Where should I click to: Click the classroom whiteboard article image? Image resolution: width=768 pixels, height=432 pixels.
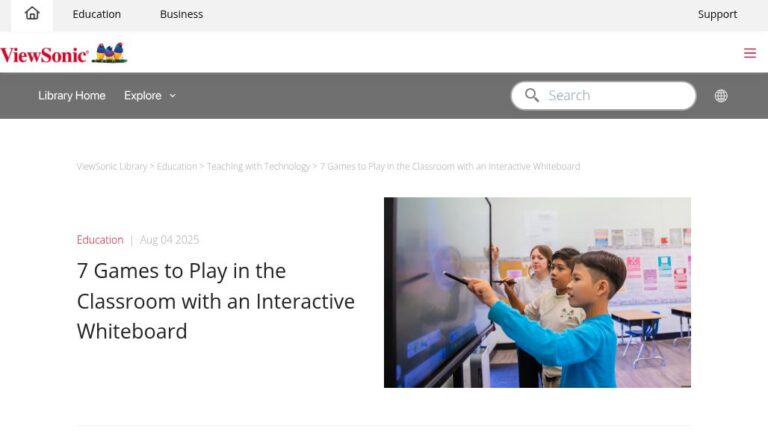537,292
